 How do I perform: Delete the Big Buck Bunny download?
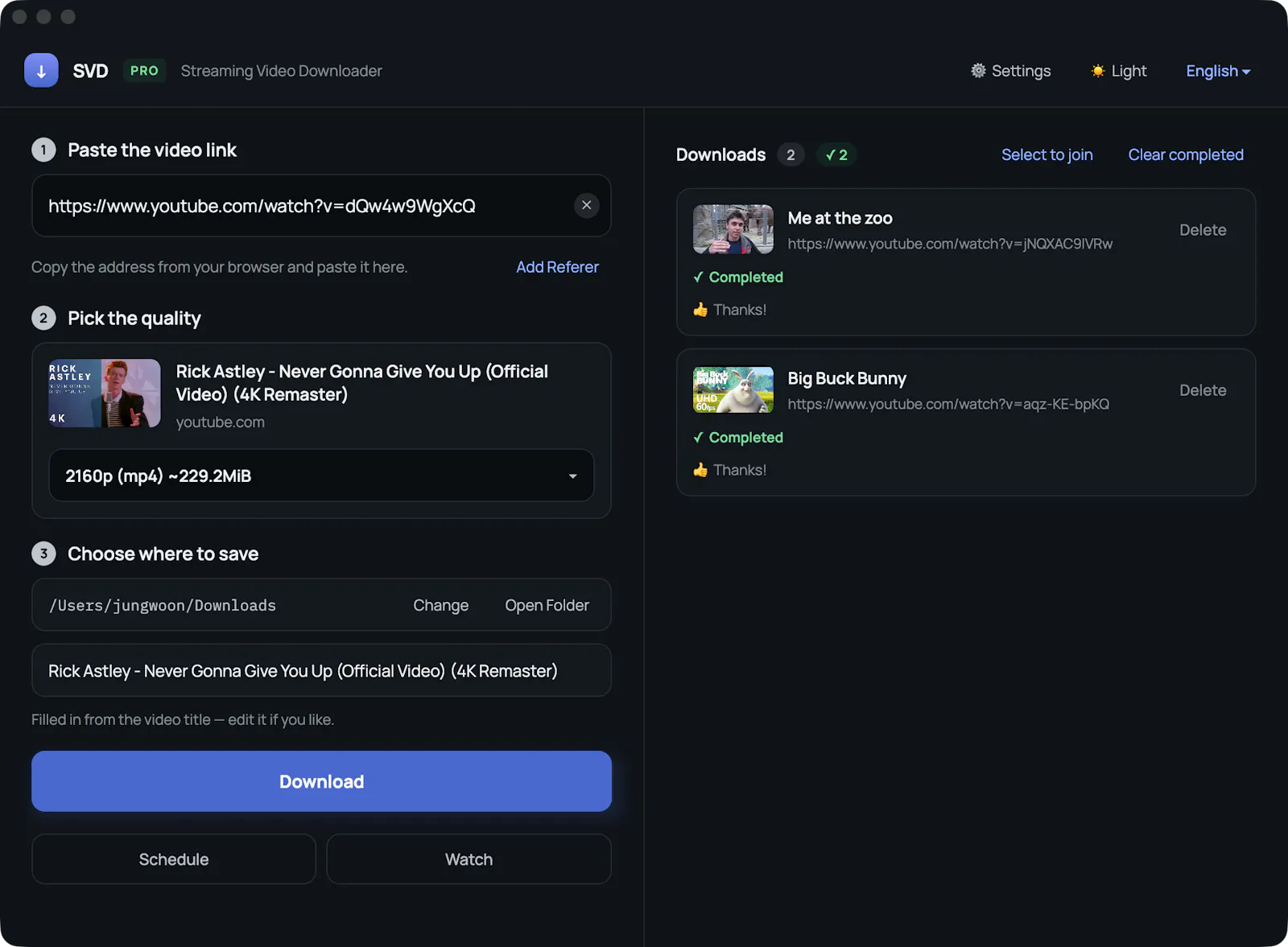tap(1203, 390)
